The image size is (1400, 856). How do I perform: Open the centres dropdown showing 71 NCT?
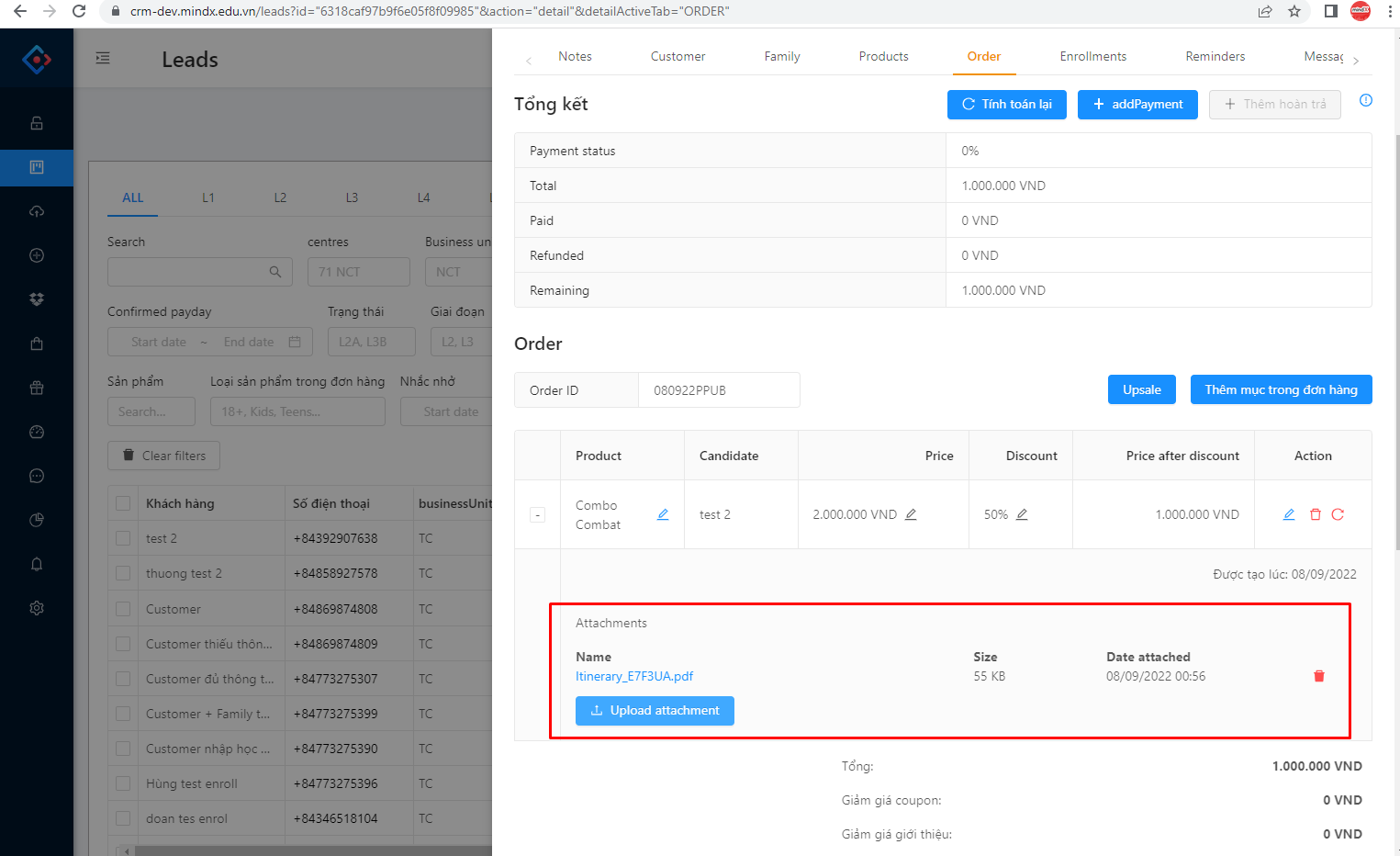point(358,272)
